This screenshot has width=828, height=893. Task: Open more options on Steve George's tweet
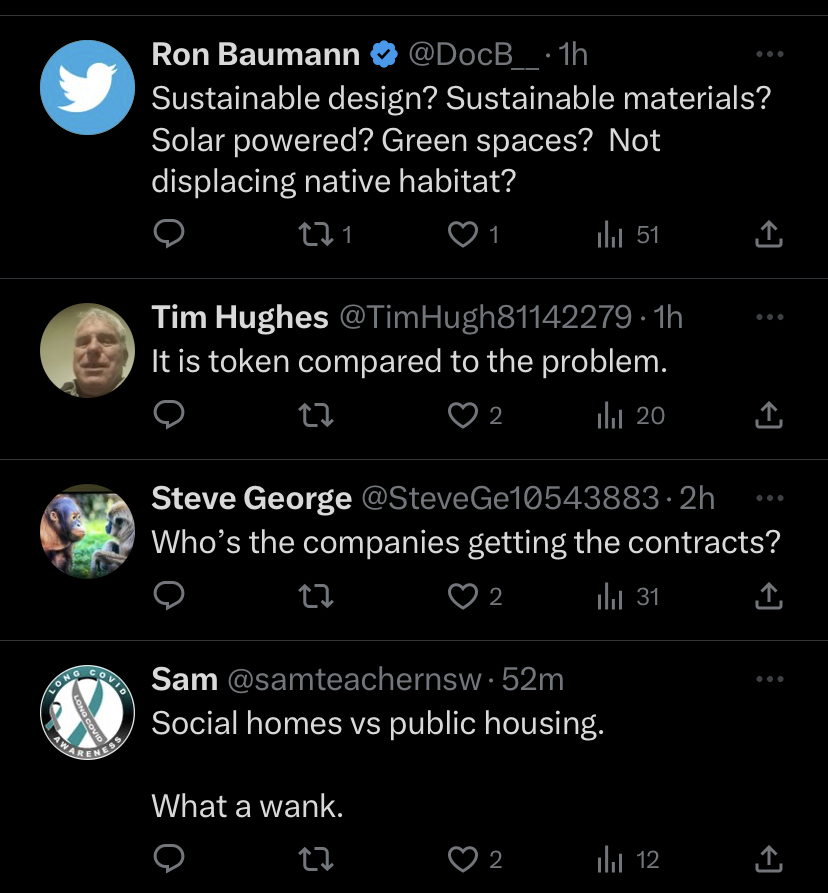(x=769, y=498)
